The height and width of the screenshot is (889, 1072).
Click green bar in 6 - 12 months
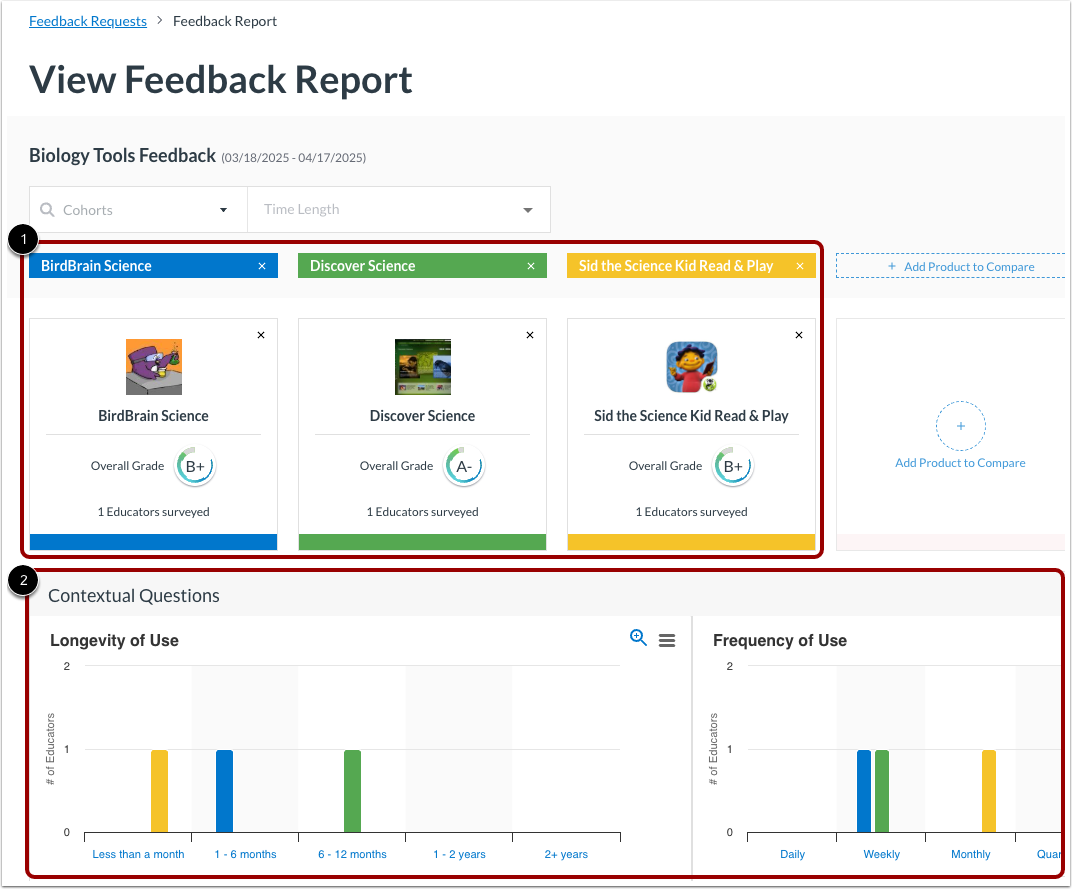tap(352, 791)
